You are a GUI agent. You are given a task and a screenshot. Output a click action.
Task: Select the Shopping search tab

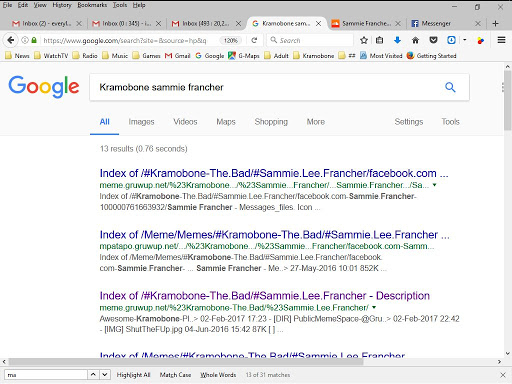coord(271,122)
